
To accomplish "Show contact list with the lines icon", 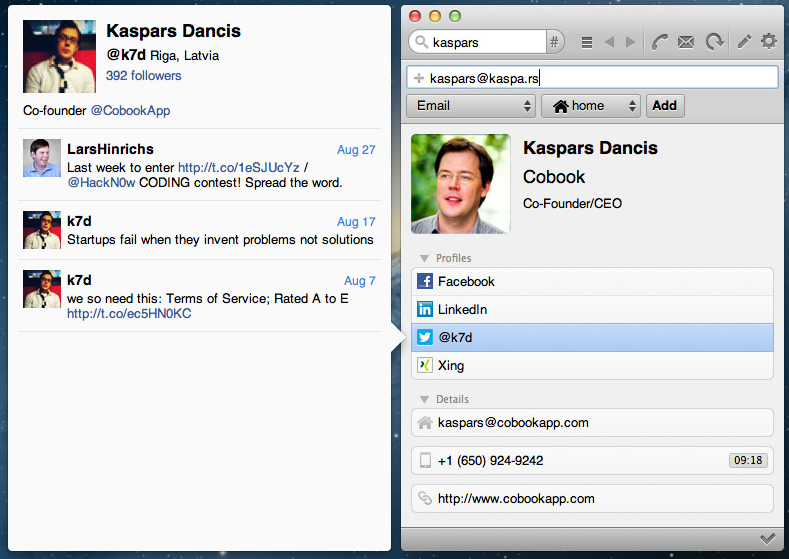I will point(587,42).
